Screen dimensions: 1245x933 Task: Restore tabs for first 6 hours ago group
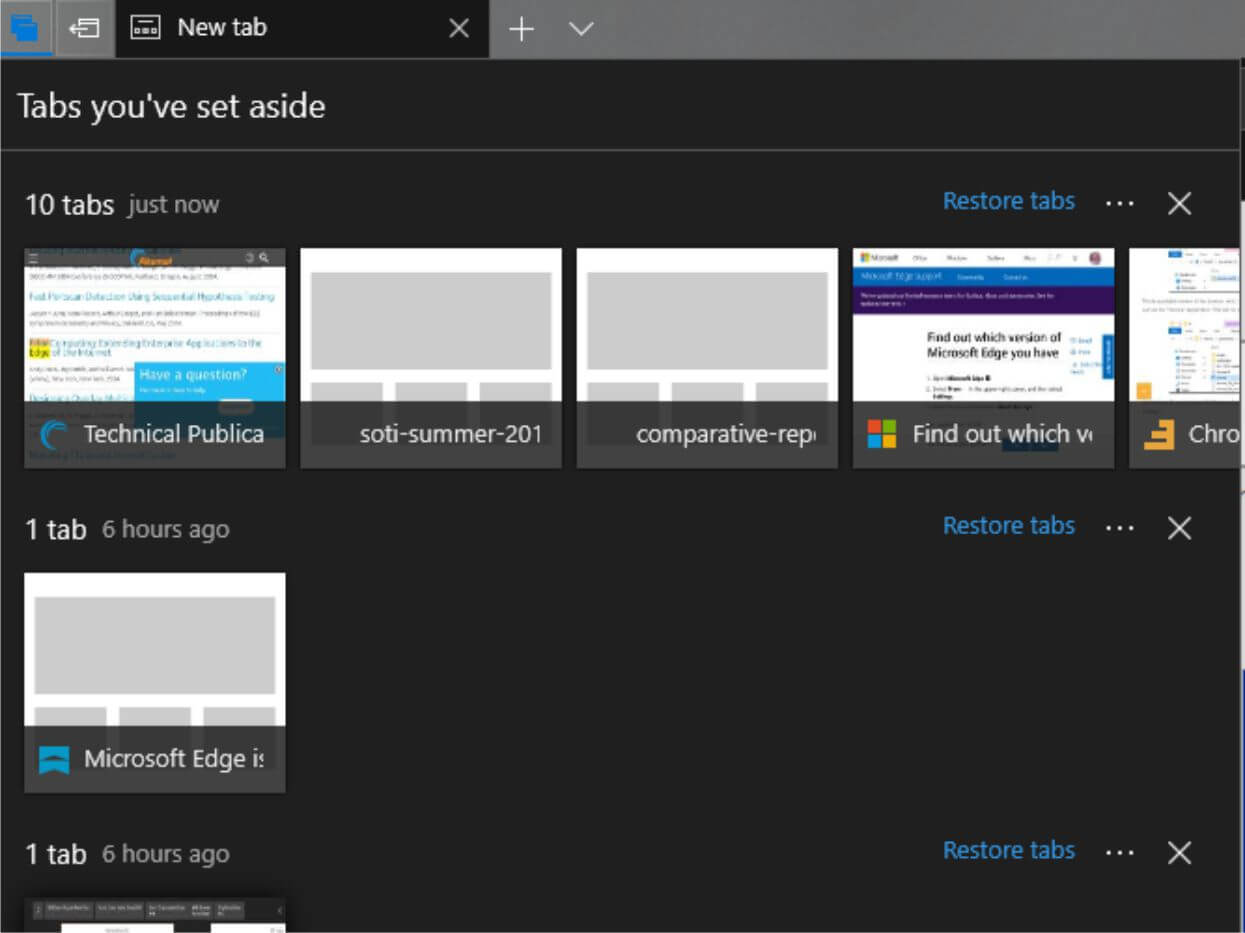(x=1009, y=526)
